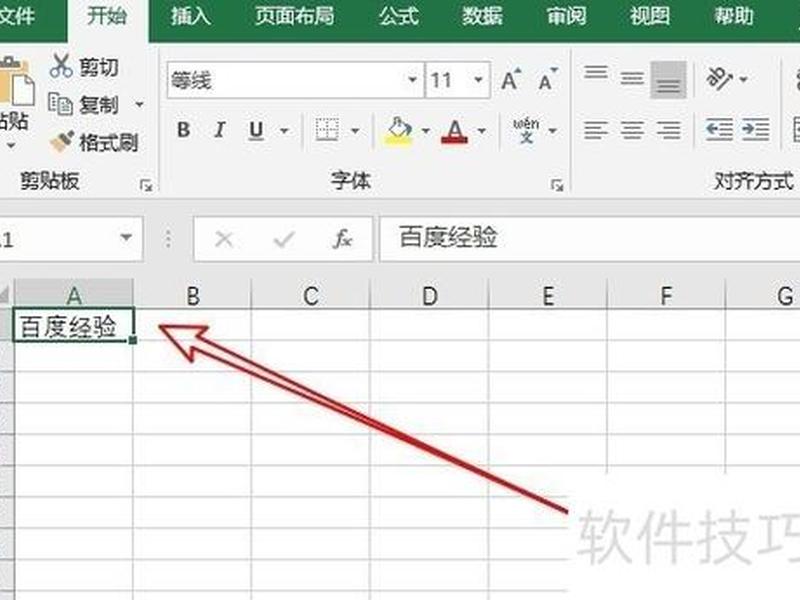This screenshot has width=800, height=600.
Task: Select column B header
Action: pyautogui.click(x=192, y=294)
